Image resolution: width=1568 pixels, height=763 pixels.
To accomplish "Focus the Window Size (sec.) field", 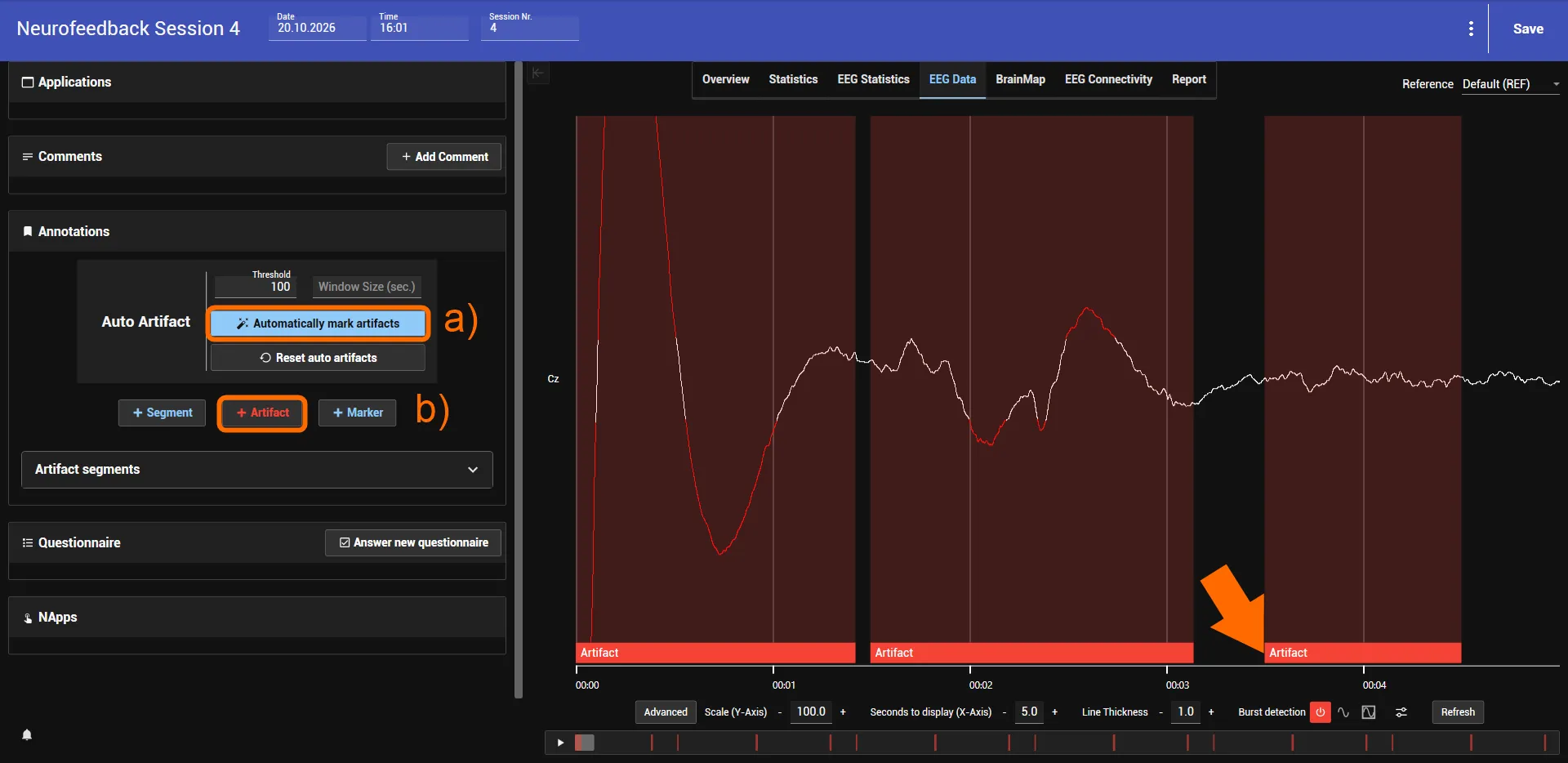I will point(367,287).
